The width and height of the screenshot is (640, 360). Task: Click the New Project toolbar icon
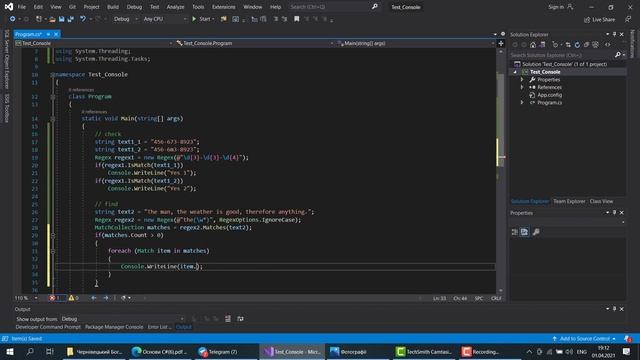pos(39,19)
